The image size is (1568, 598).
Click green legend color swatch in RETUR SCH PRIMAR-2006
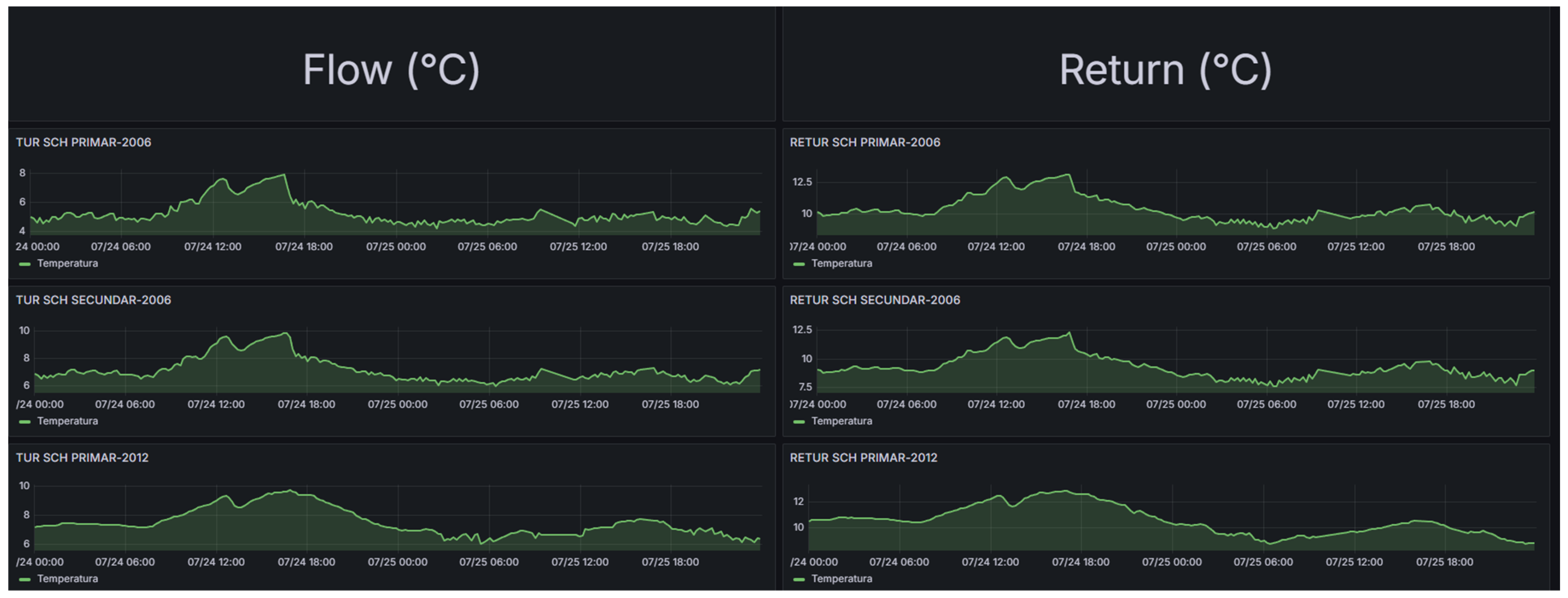click(799, 264)
